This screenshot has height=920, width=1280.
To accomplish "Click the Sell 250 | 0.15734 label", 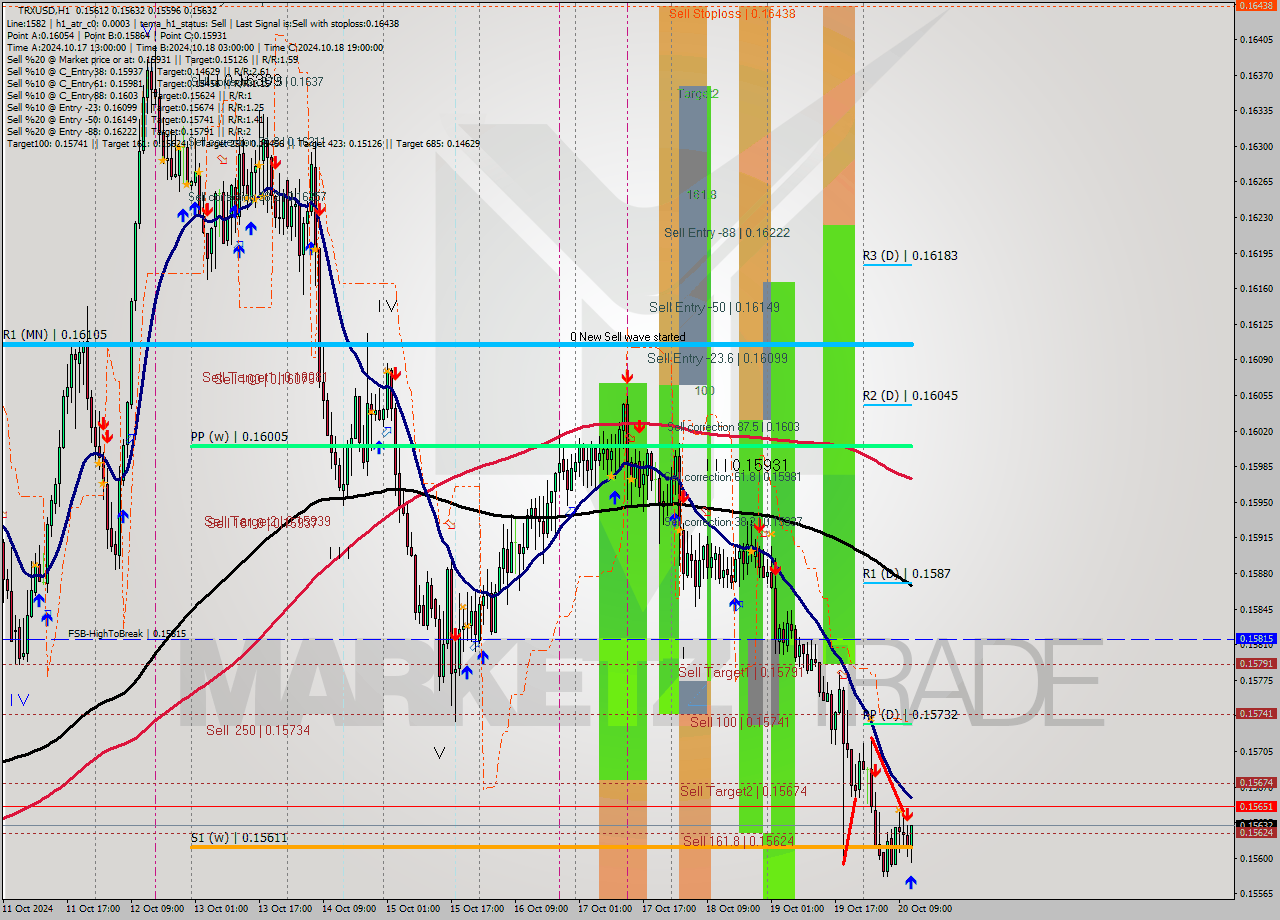I will point(258,731).
